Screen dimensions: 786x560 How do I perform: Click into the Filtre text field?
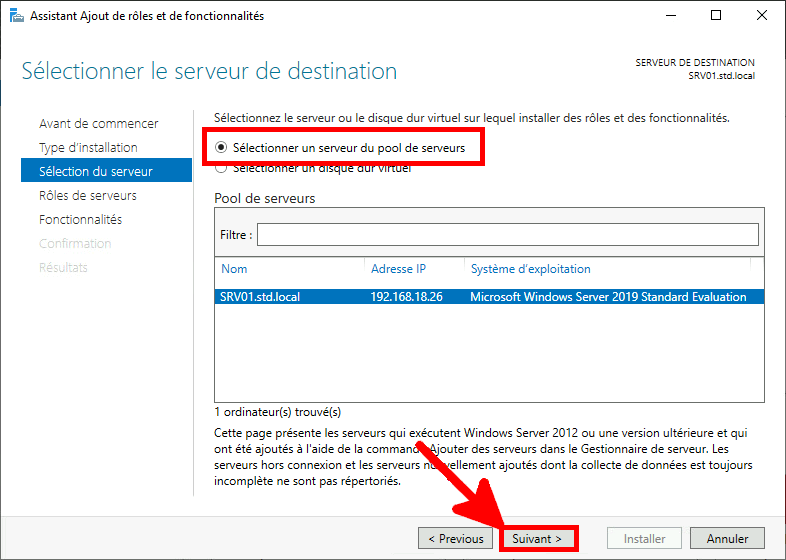[x=508, y=235]
